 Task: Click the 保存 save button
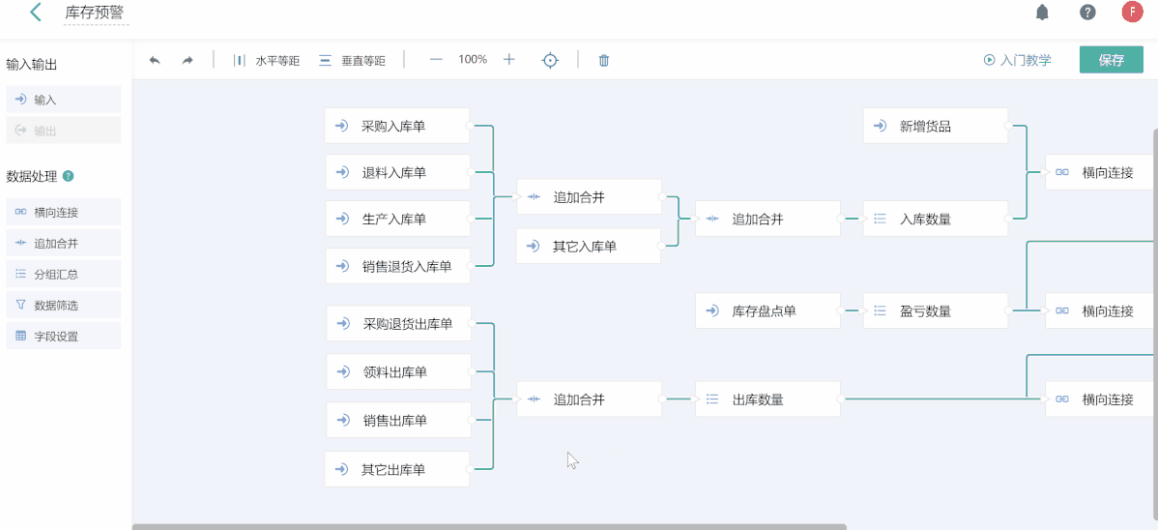(1111, 60)
